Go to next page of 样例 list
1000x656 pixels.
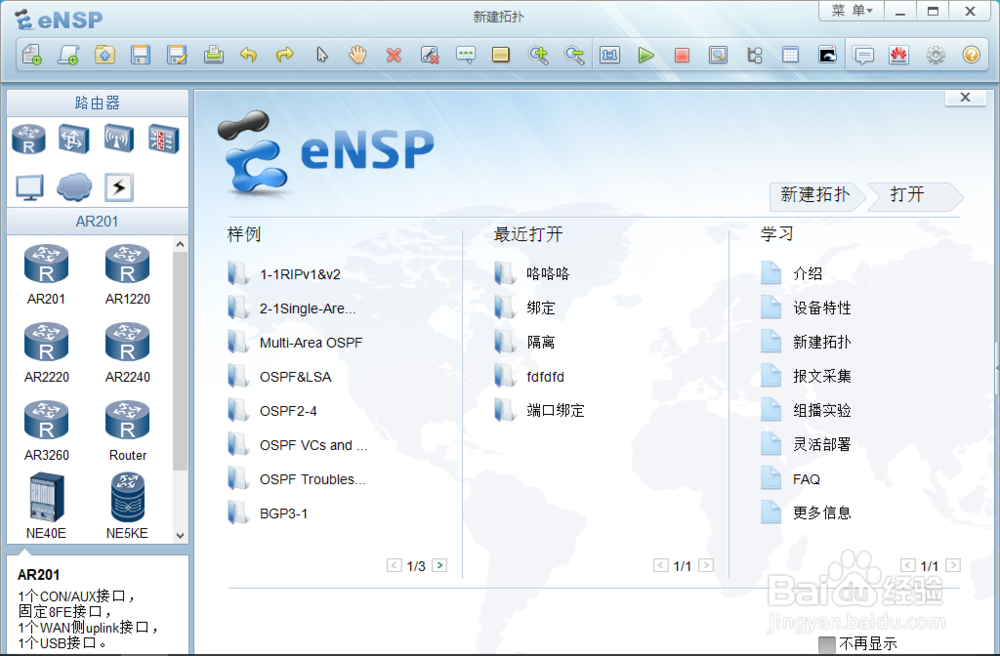(x=439, y=565)
